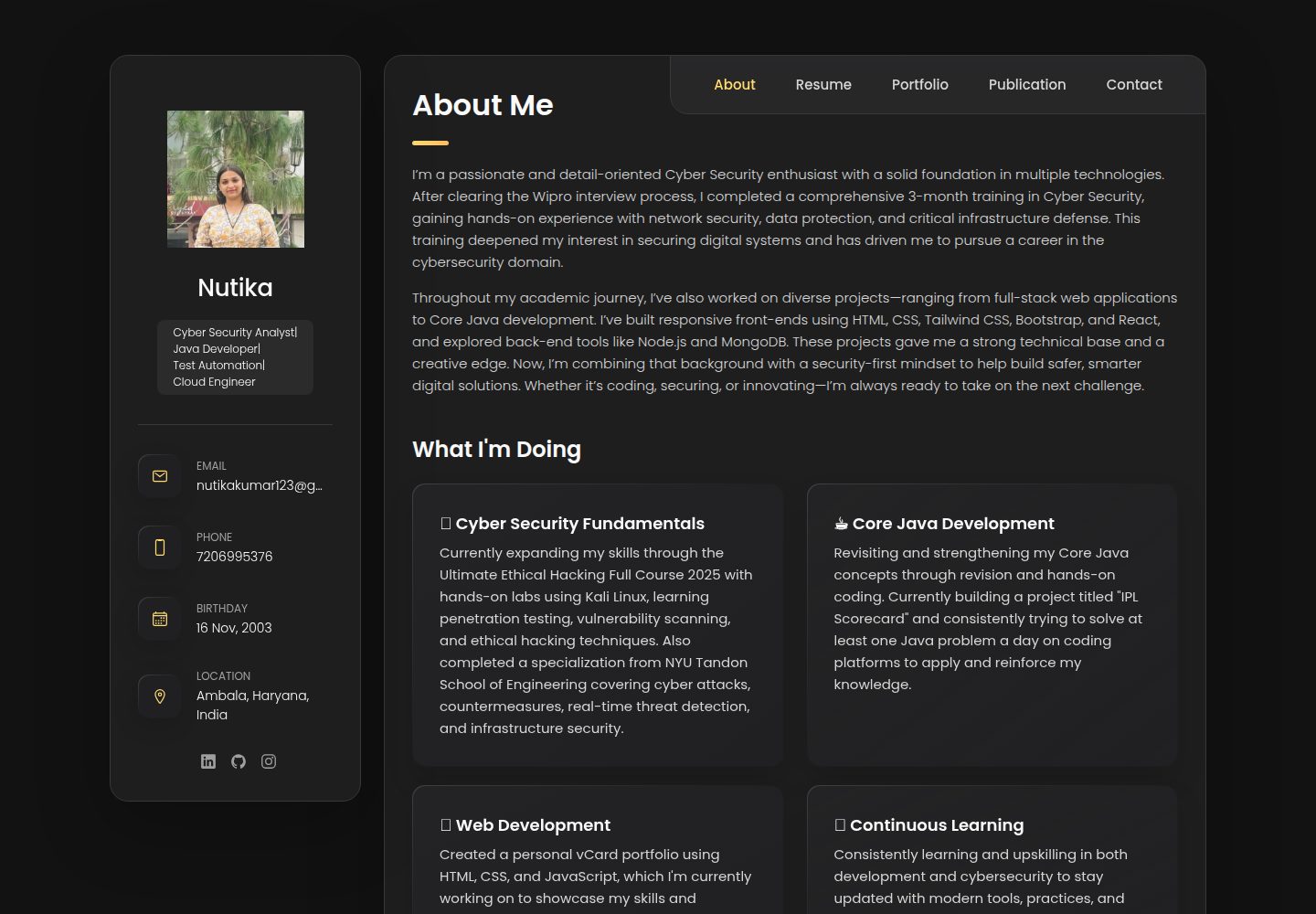The width and height of the screenshot is (1316, 914).
Task: Open the Instagram profile icon
Action: pos(269,761)
